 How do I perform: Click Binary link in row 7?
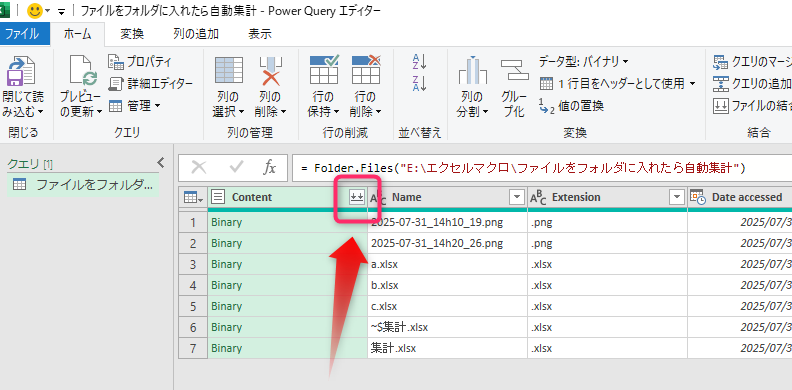[226, 349]
